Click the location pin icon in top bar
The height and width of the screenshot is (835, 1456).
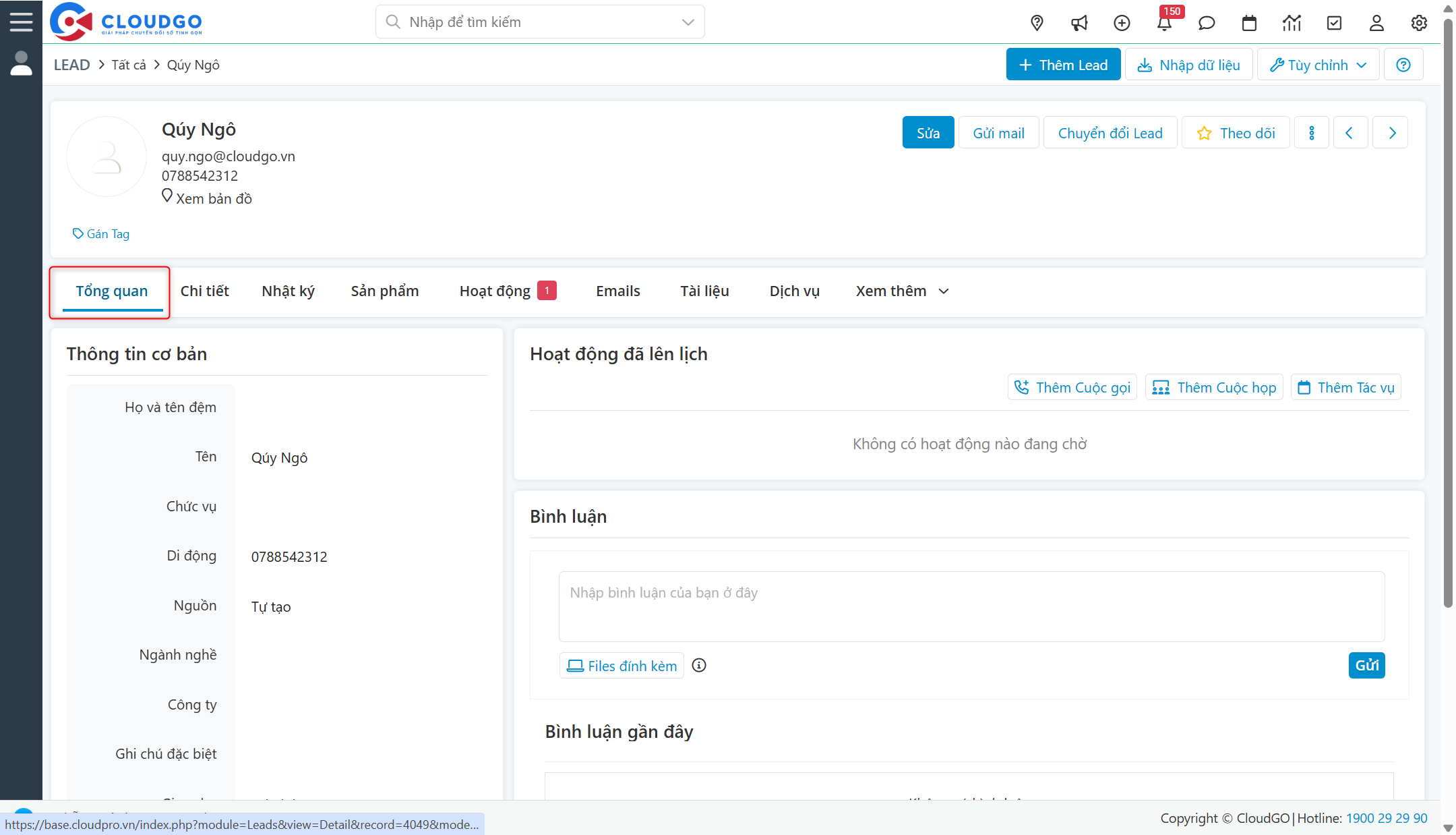click(x=1037, y=23)
